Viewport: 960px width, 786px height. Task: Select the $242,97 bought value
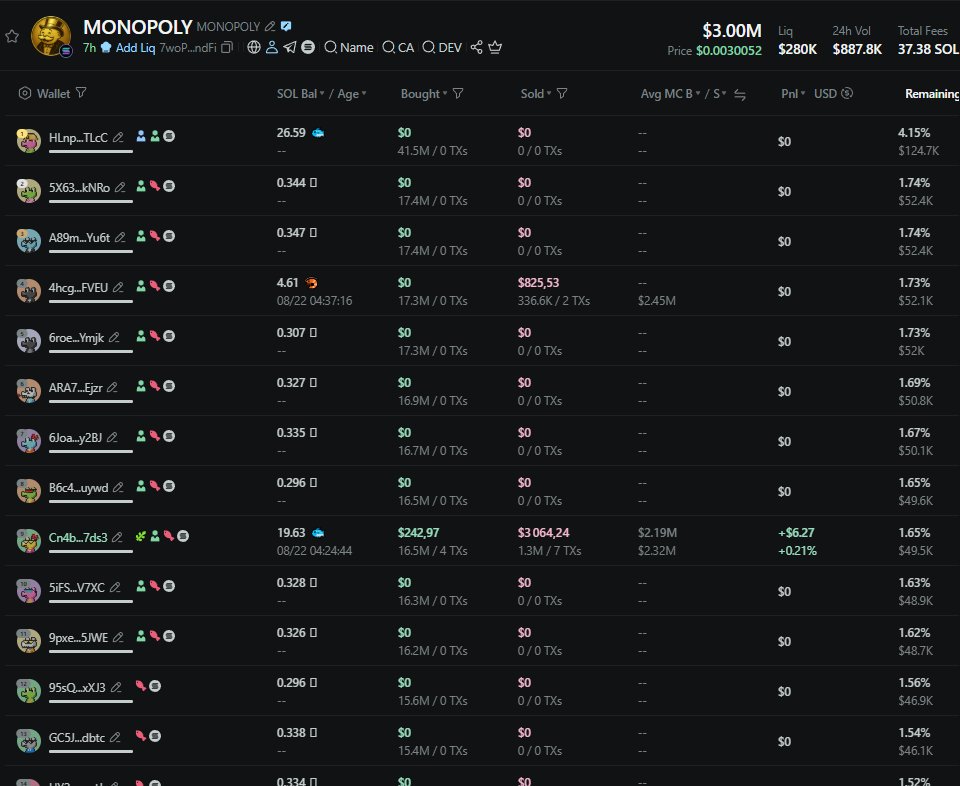point(418,533)
